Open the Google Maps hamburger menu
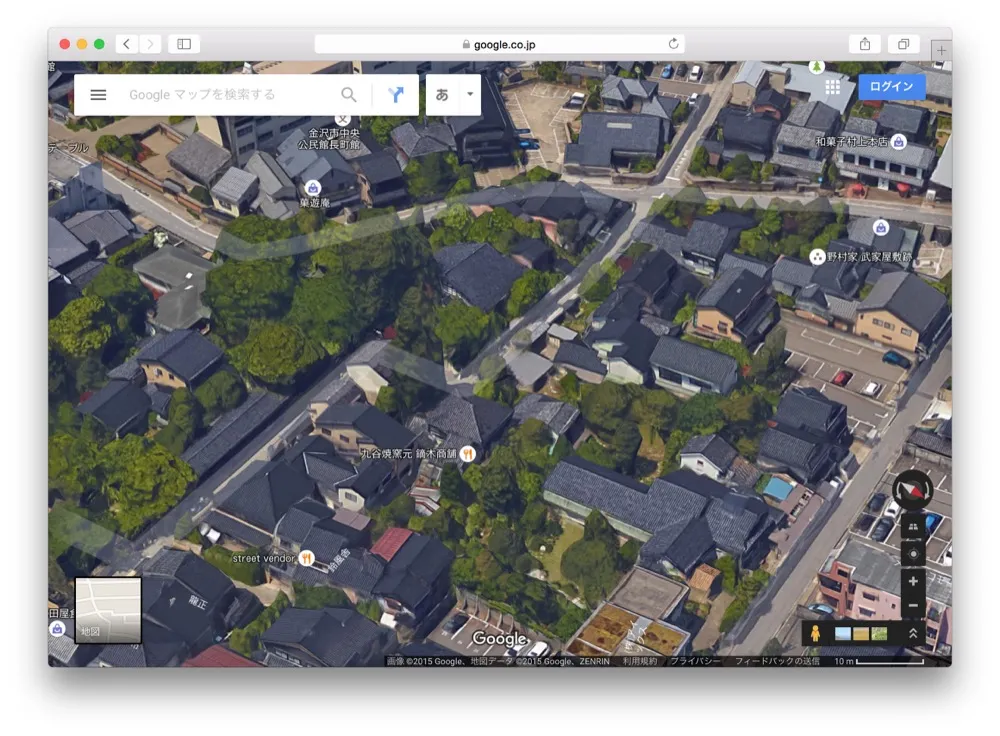Screen dimensions: 1000x736 click(x=98, y=95)
